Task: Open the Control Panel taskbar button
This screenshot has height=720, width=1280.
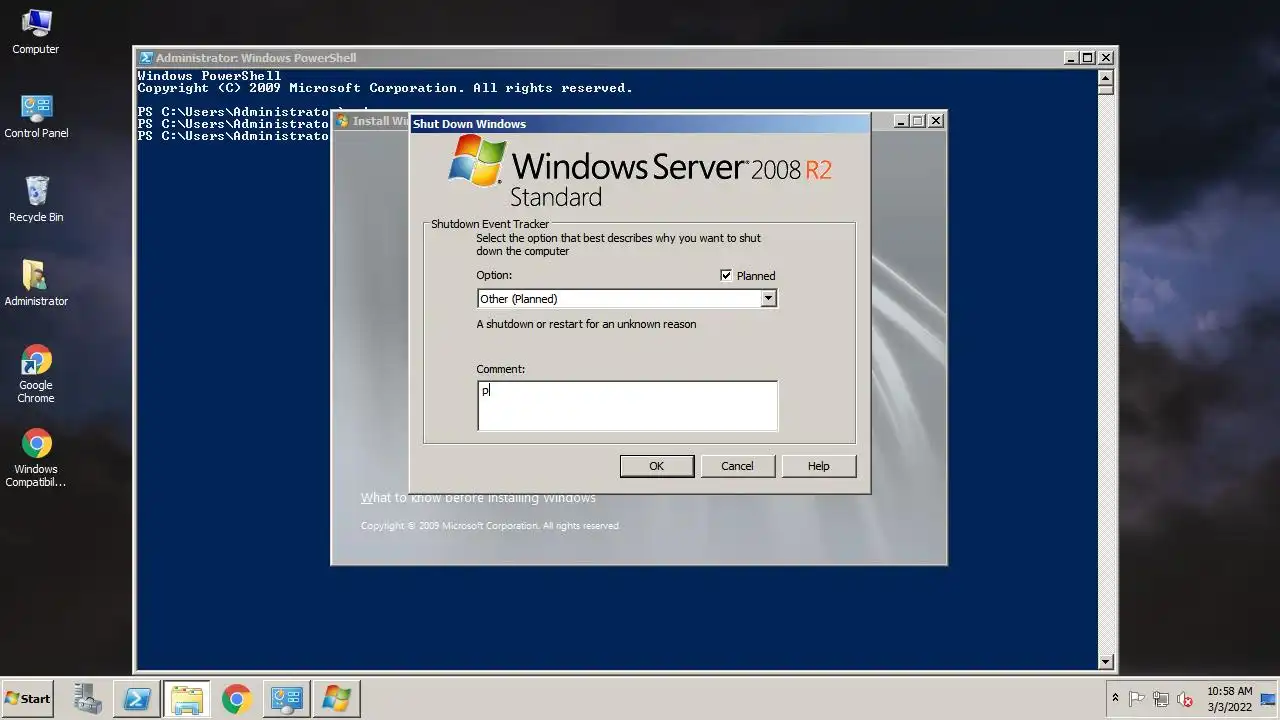Action: click(287, 699)
